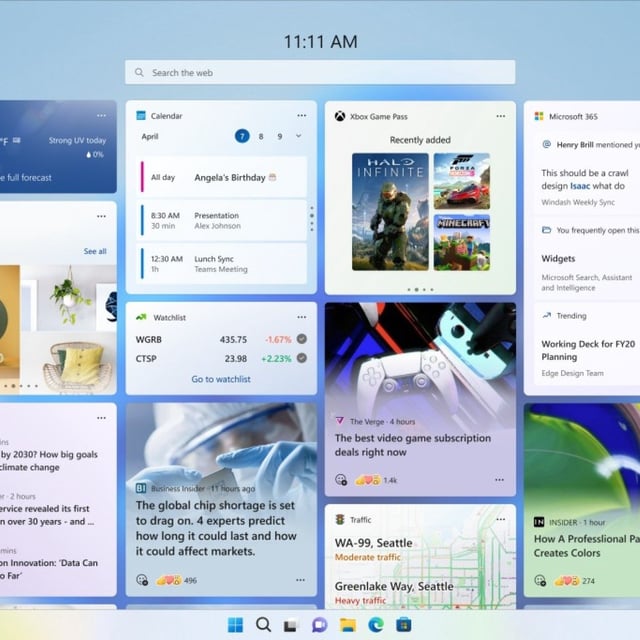Open the global chip shortage headline

pos(216,528)
